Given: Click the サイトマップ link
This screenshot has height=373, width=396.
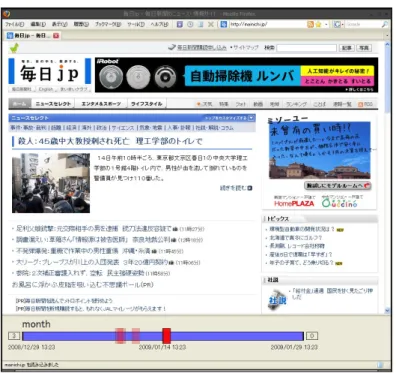Looking at the screenshot, I should click(x=245, y=48).
